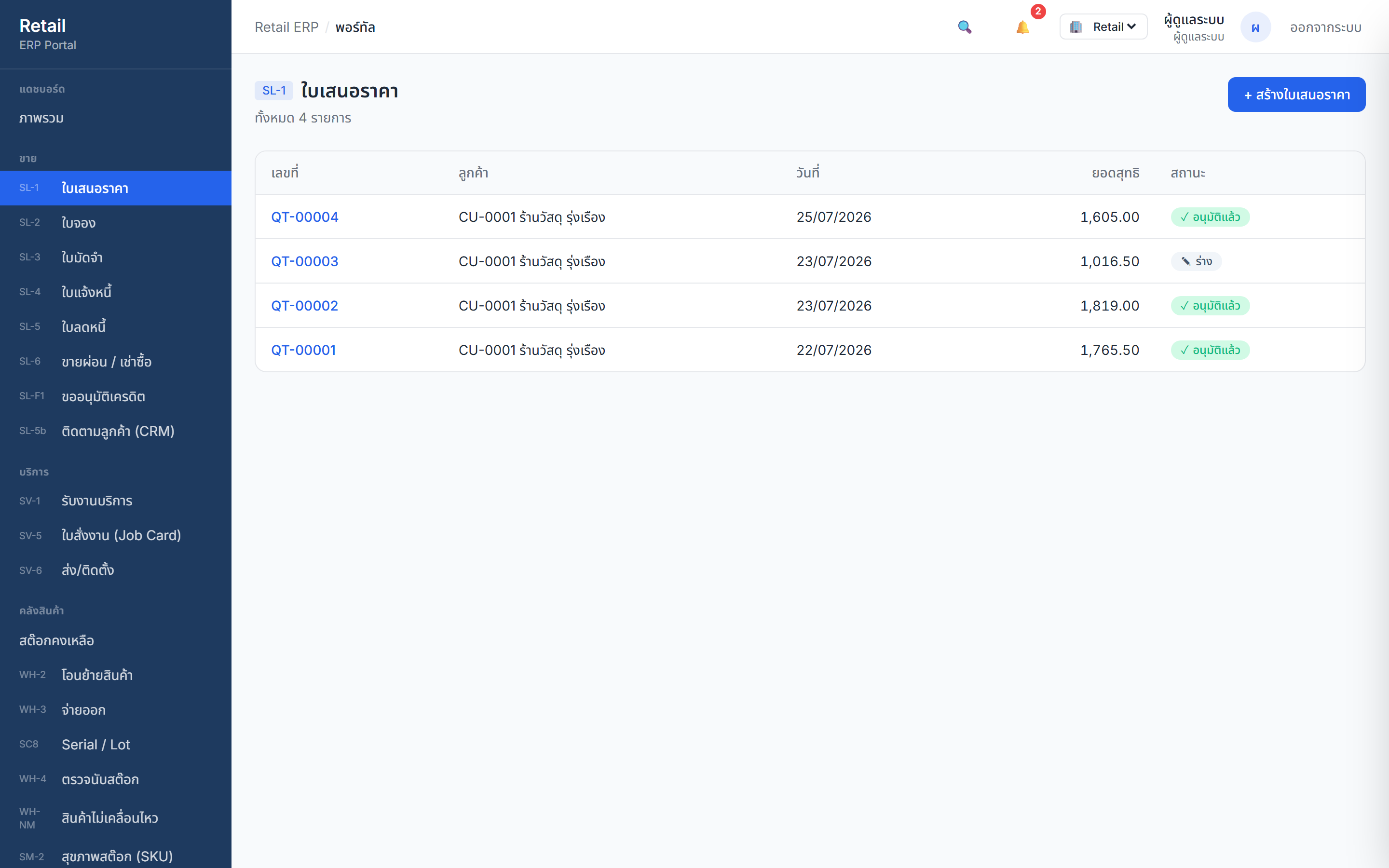Viewport: 1389px width, 868px height.
Task: Click the ร่าง draft status badge
Action: click(x=1196, y=261)
